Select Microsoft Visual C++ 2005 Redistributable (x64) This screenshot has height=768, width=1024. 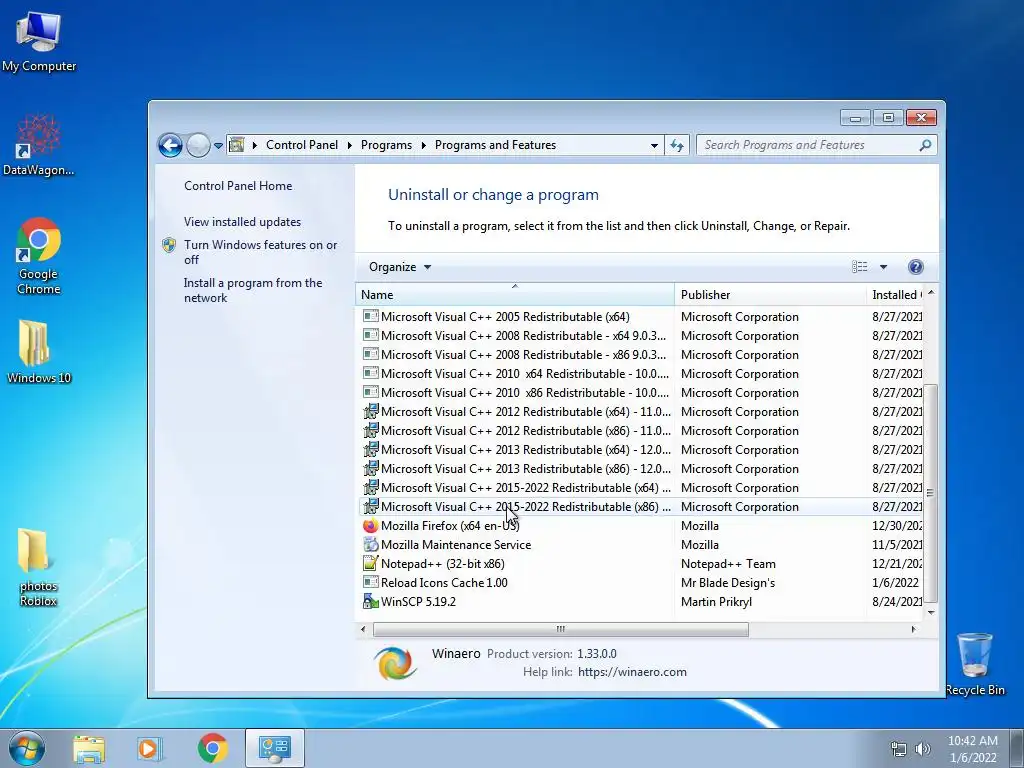(639, 317)
